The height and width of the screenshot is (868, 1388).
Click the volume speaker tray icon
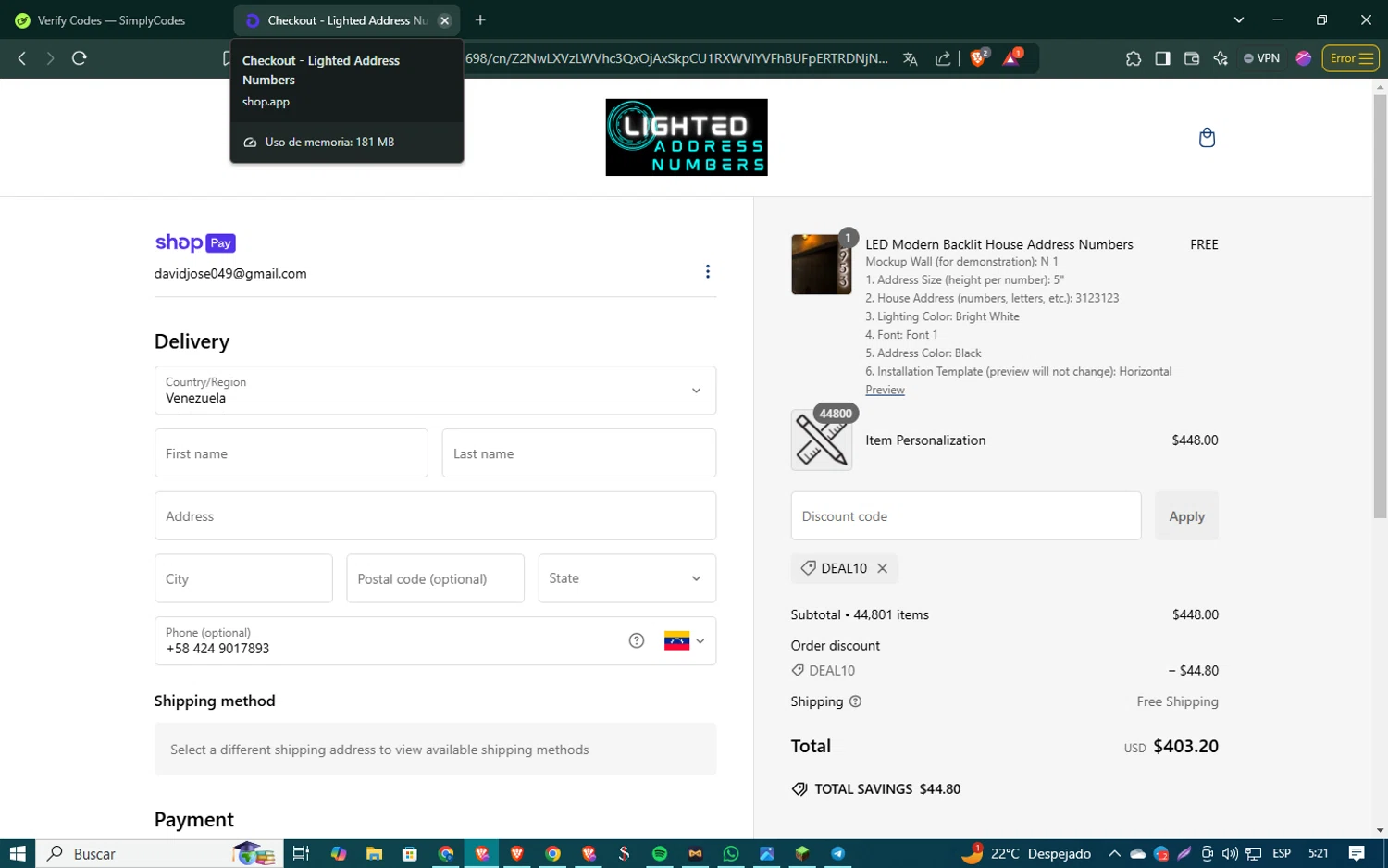pos(1230,853)
